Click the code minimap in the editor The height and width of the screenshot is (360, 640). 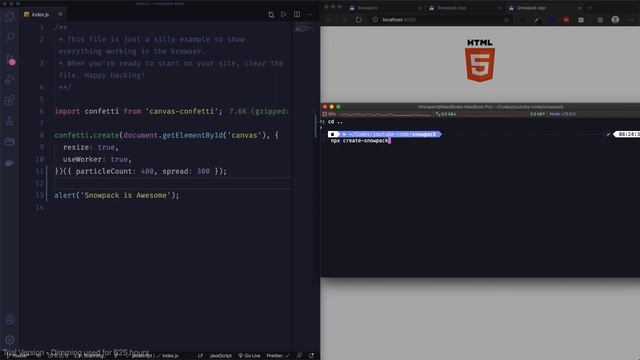303,28
